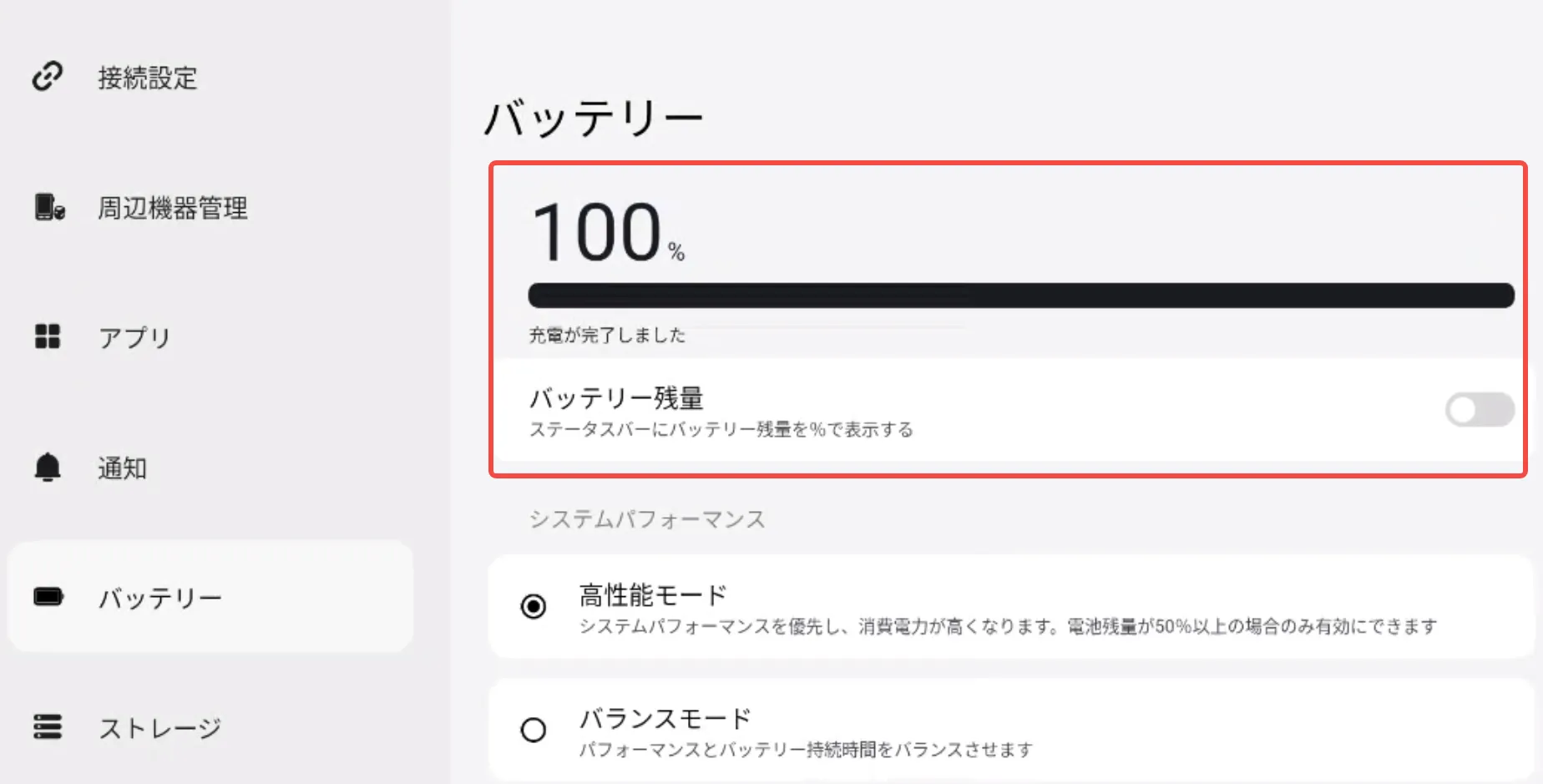Toggle the バッテリー残量 percentage switch
The height and width of the screenshot is (784, 1543).
(1479, 410)
